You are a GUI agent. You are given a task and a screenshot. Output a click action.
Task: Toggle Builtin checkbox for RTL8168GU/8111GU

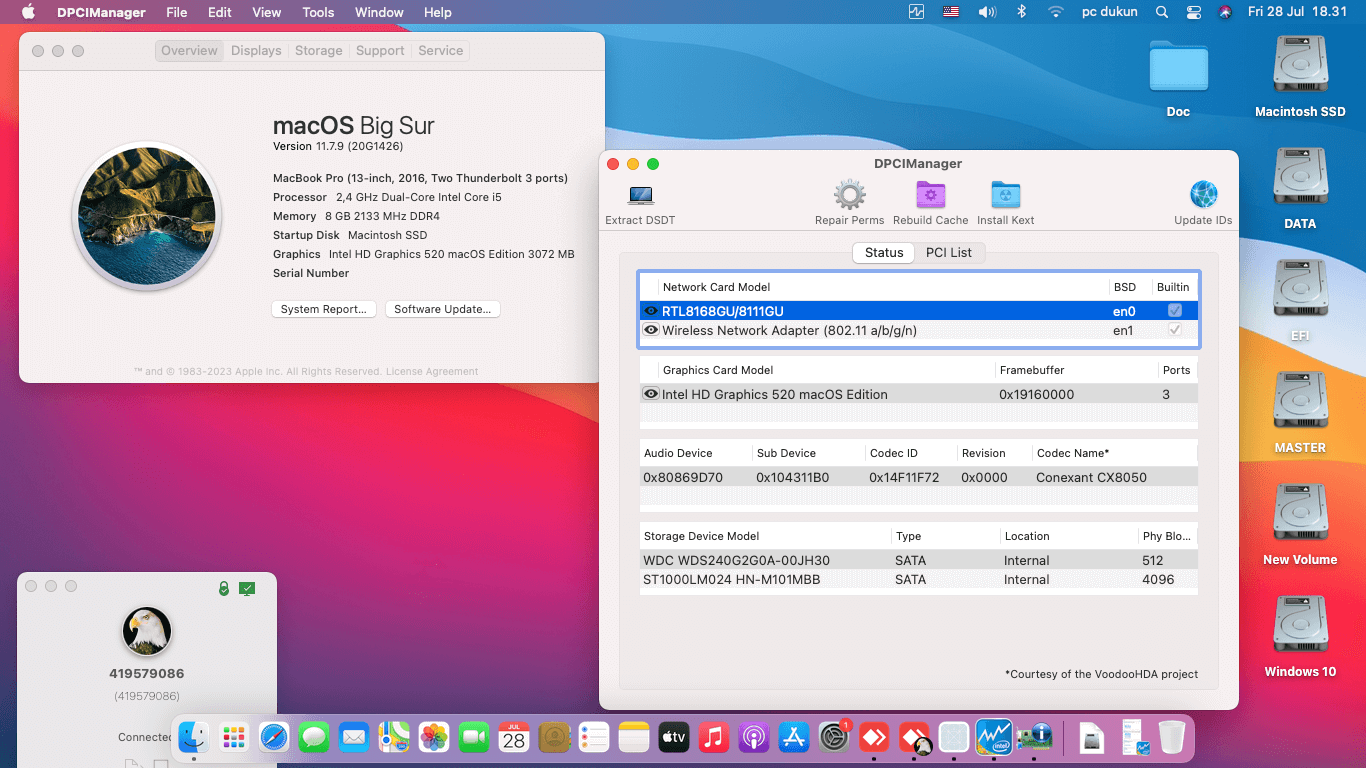click(1175, 311)
